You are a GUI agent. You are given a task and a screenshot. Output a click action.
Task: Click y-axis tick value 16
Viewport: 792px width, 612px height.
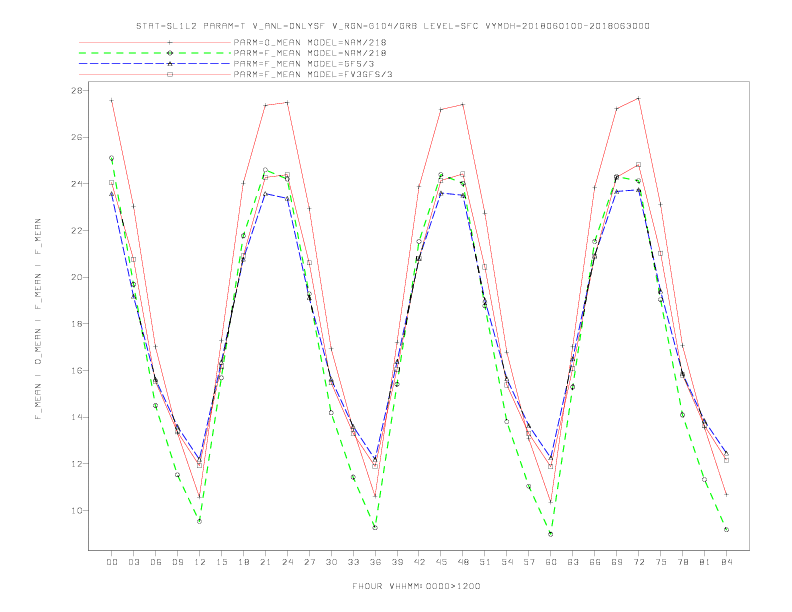coord(77,371)
